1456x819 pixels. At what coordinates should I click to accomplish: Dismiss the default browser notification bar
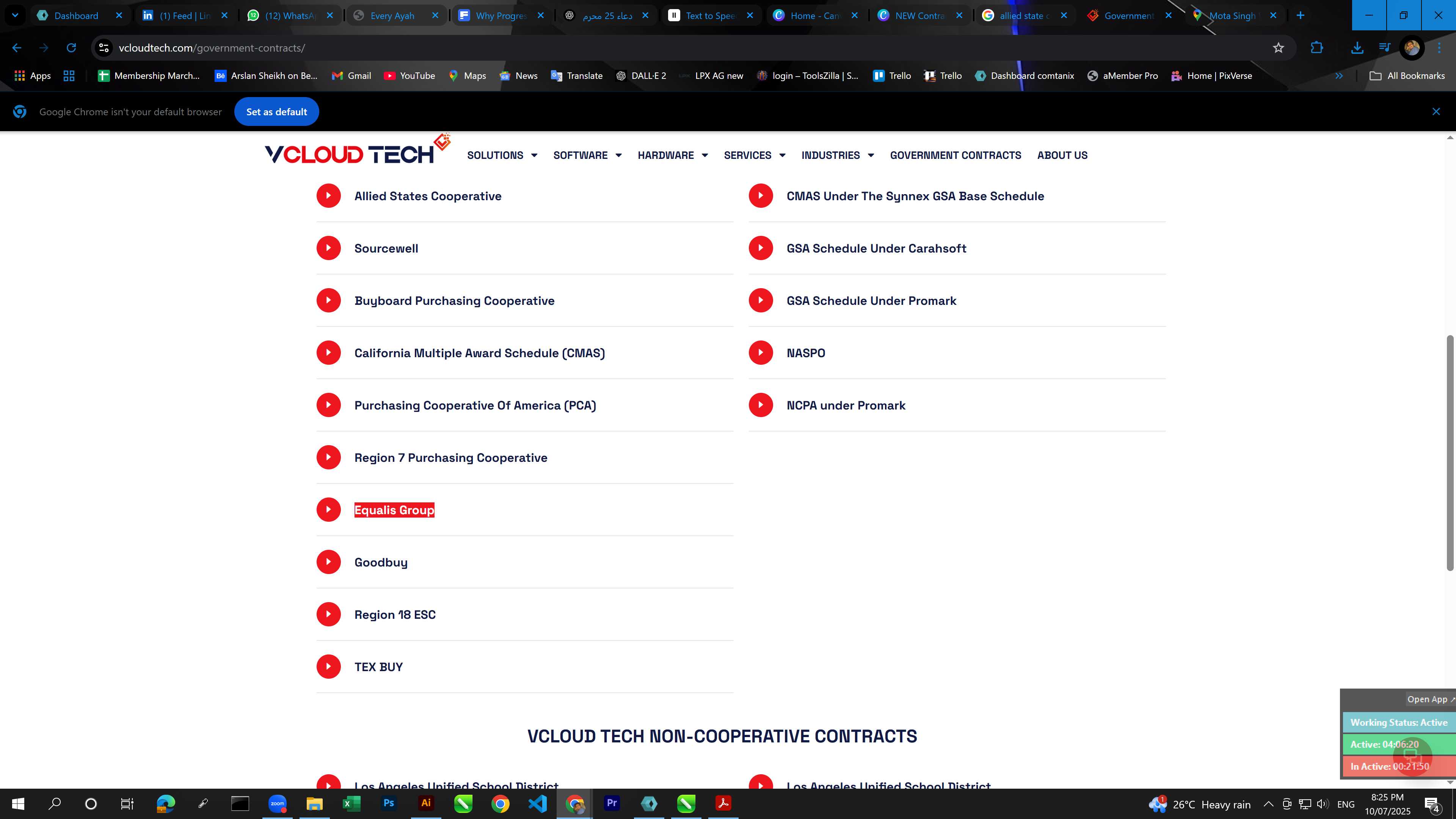1436,112
